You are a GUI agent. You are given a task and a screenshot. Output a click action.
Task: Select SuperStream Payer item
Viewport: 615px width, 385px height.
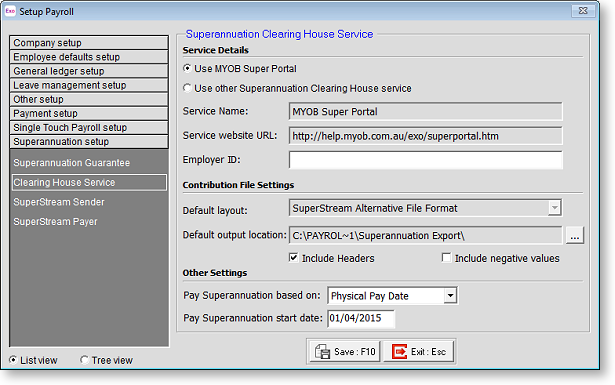55,222
